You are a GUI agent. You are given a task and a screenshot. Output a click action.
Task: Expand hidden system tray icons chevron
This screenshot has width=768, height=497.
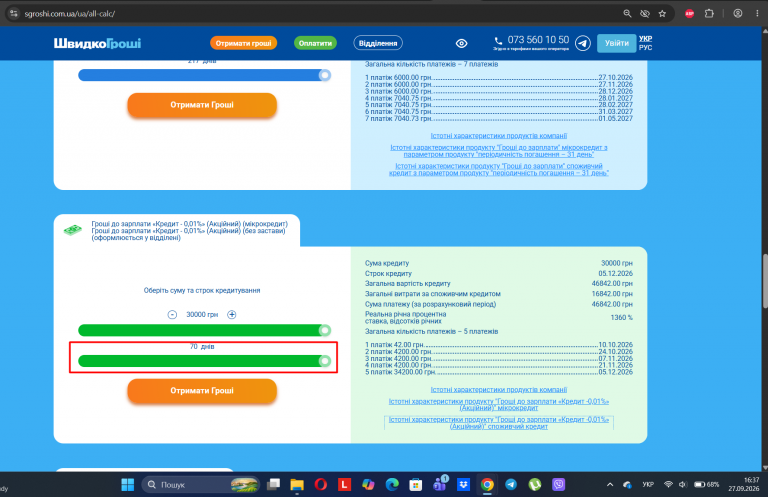(610, 485)
